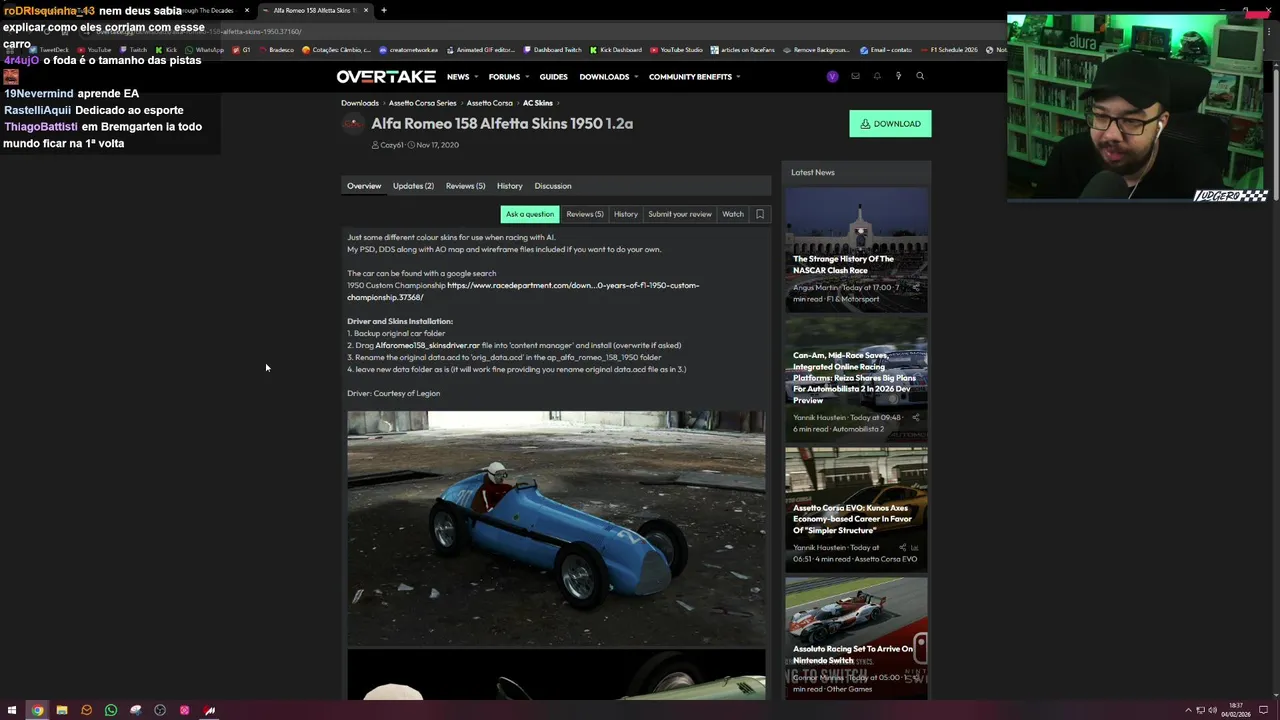Image resolution: width=1280 pixels, height=720 pixels.
Task: Open The Strange History of NASCAR Clash article
Action: 843,264
